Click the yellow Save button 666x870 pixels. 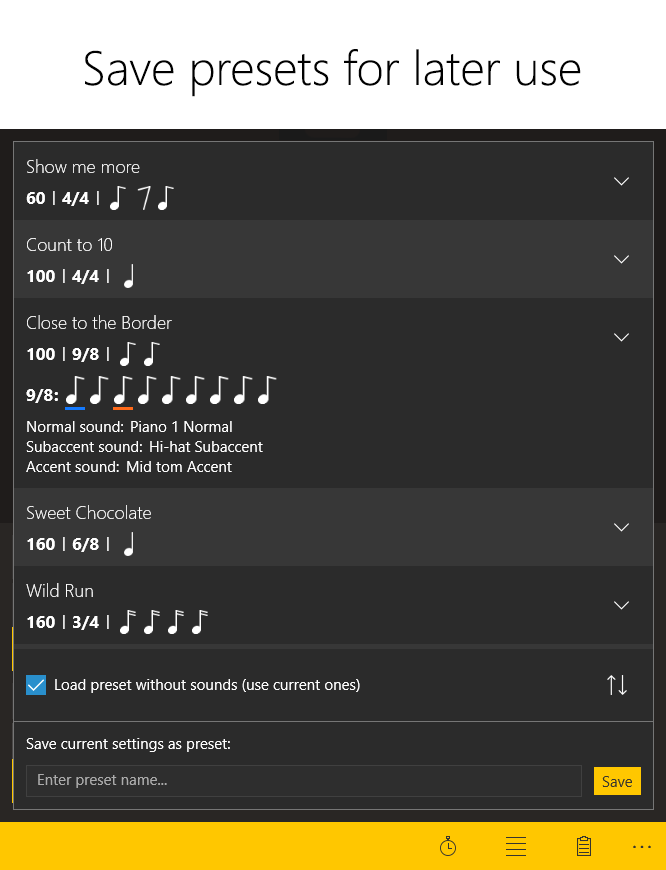(x=617, y=781)
